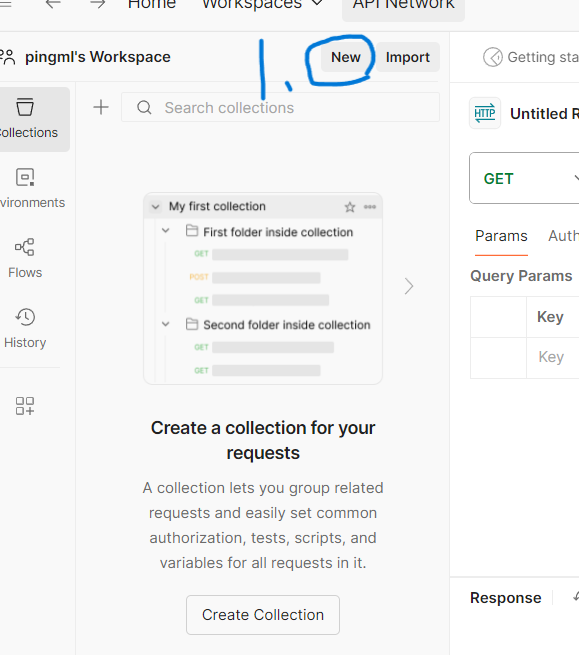Switch to the Params tab
The width and height of the screenshot is (579, 655).
[501, 236]
